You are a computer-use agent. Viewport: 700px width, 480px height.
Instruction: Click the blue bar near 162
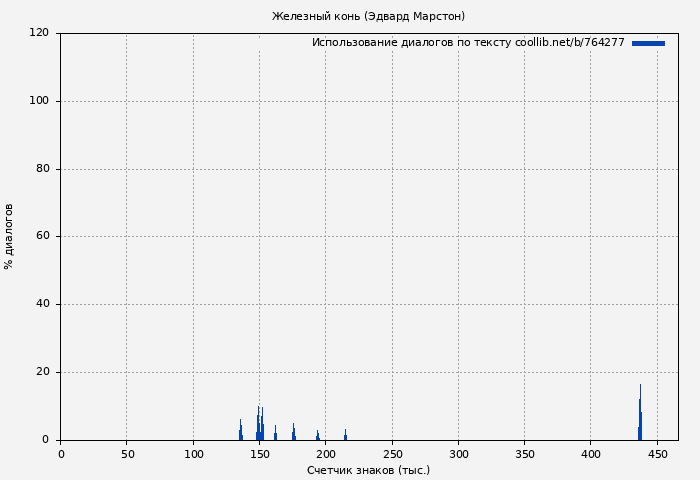coord(275,434)
